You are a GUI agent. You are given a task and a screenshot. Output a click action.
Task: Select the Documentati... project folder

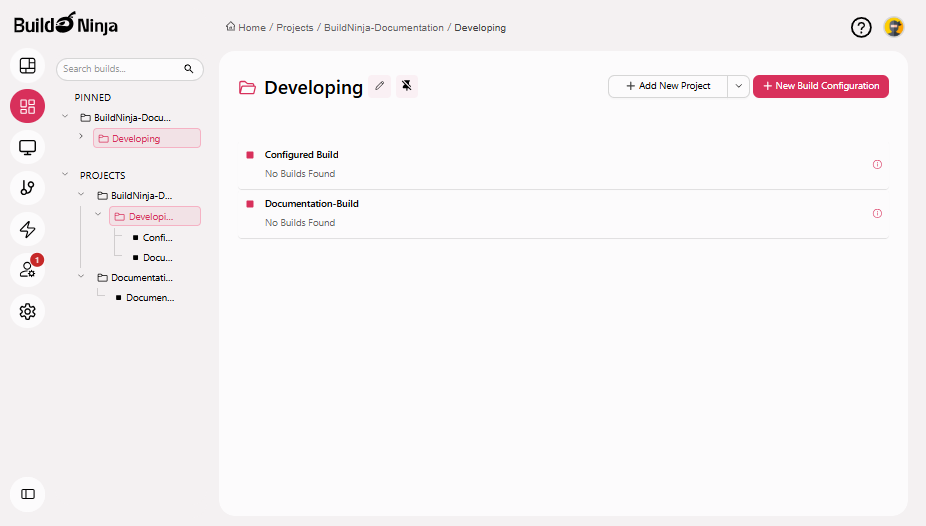tap(135, 277)
